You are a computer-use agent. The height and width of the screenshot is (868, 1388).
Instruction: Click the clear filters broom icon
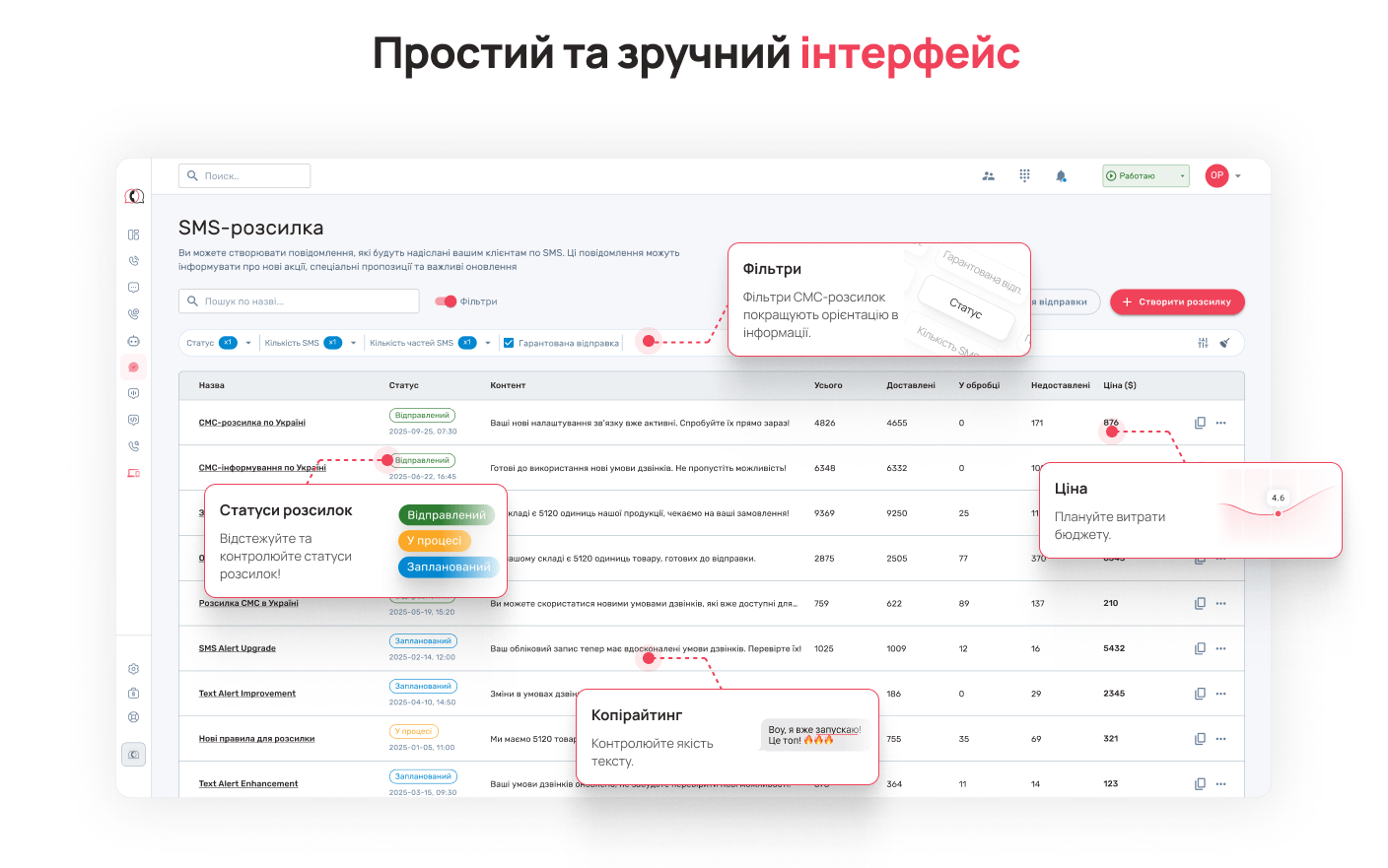coord(1224,343)
